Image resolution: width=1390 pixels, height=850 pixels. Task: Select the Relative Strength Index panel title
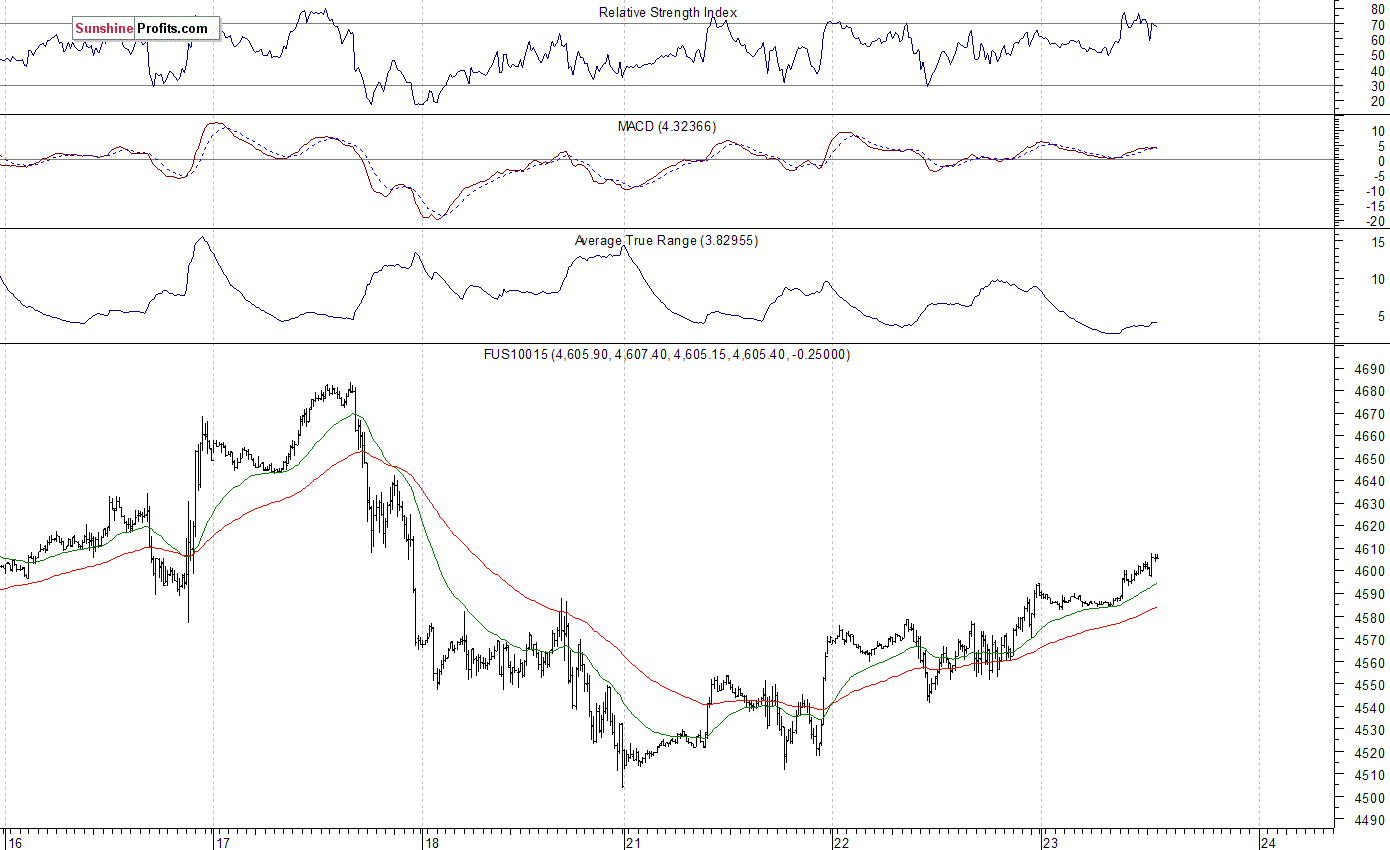click(x=668, y=12)
